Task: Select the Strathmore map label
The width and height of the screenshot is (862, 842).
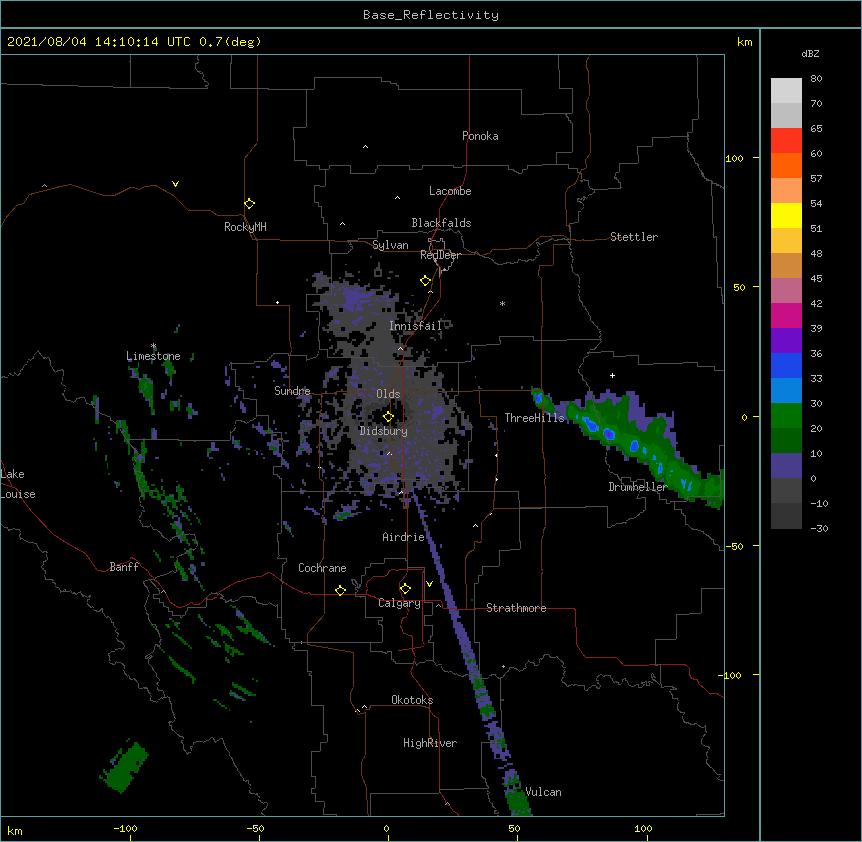Action: [516, 608]
